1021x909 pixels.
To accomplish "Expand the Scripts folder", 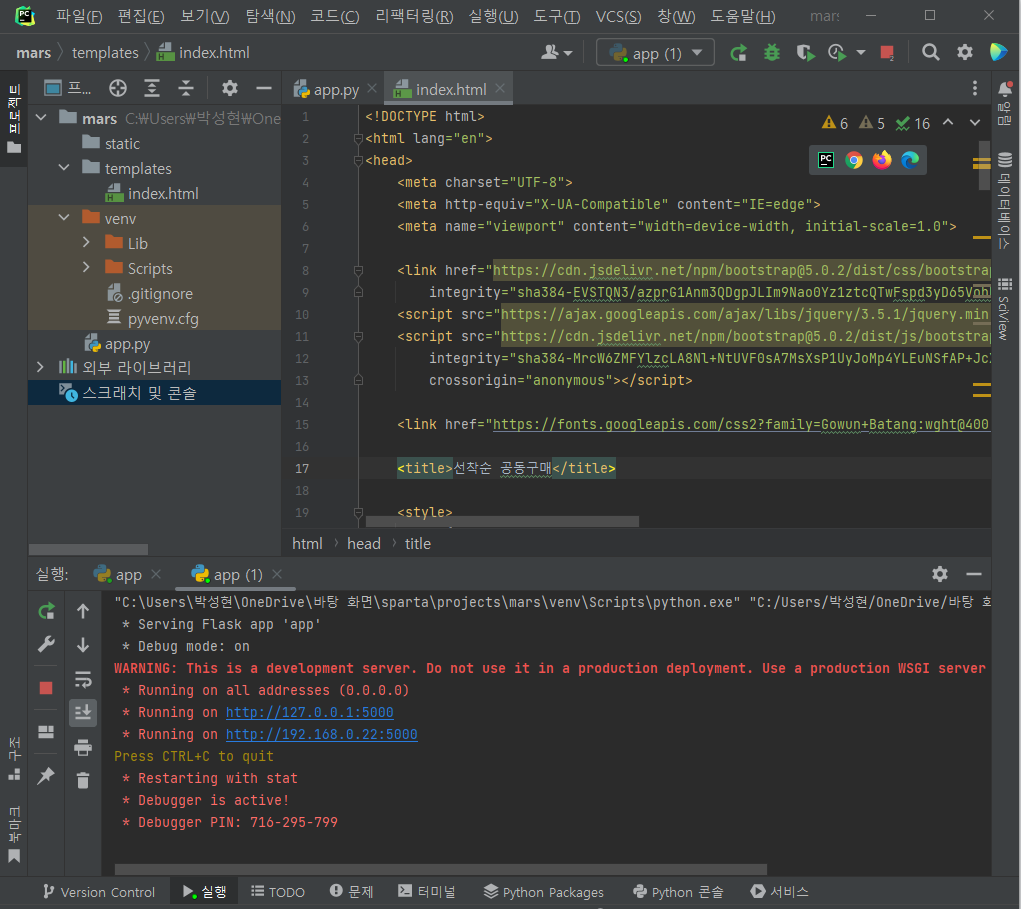I will click(x=86, y=268).
